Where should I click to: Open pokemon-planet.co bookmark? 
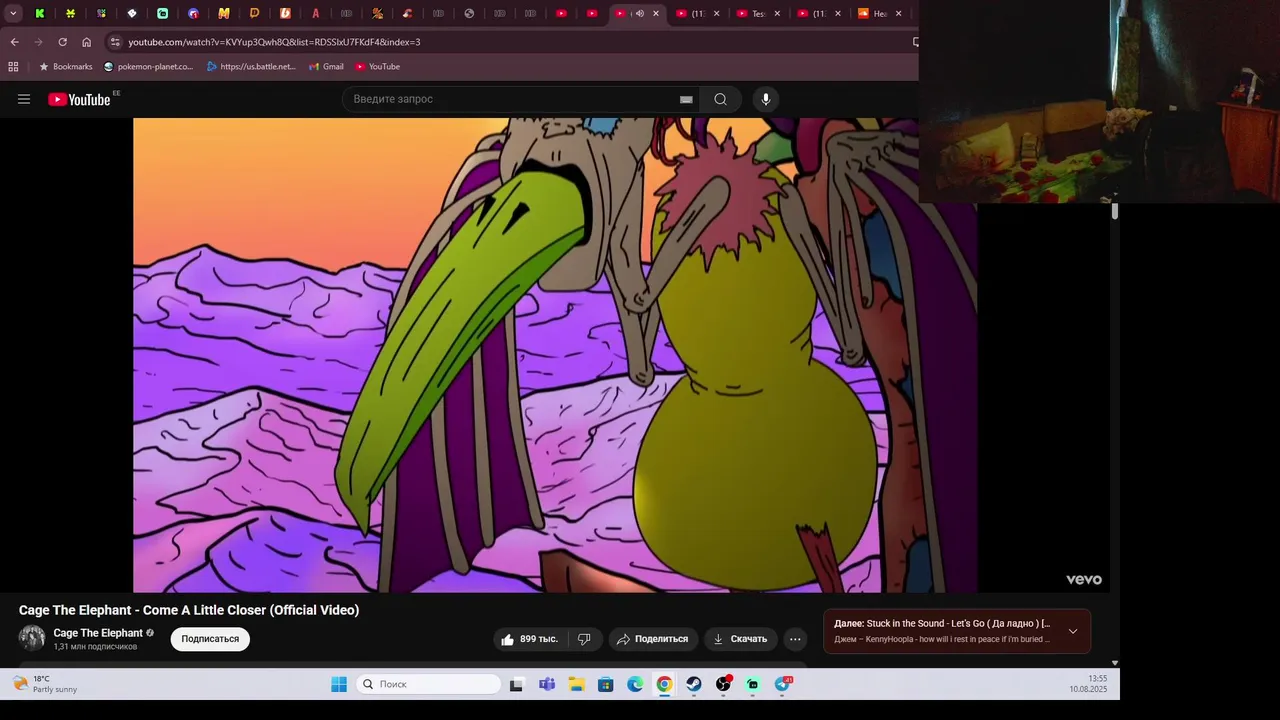click(149, 67)
